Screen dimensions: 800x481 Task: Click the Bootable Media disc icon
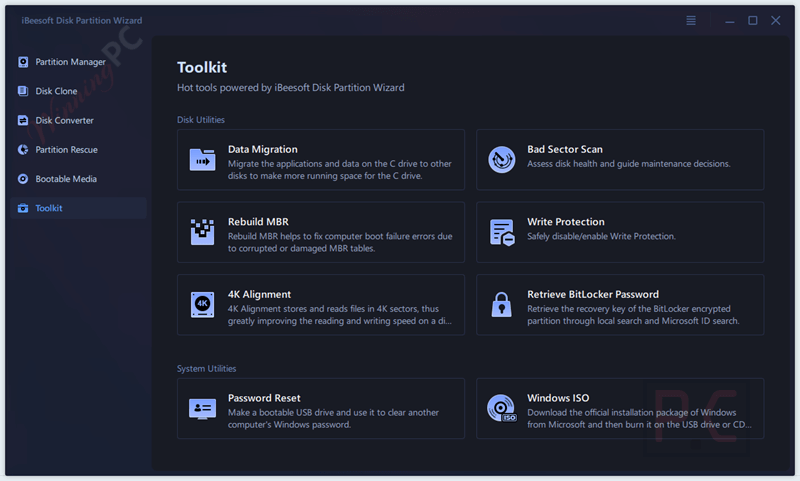pos(23,179)
